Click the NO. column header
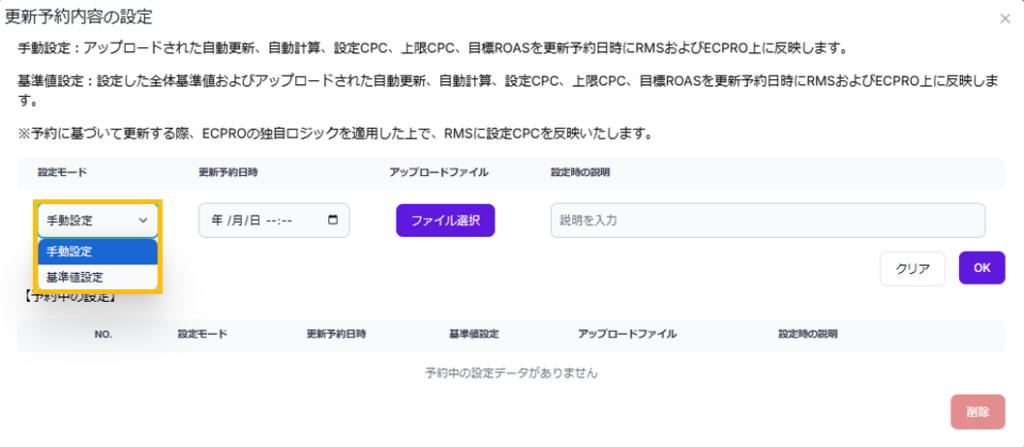The image size is (1024, 447). [103, 334]
